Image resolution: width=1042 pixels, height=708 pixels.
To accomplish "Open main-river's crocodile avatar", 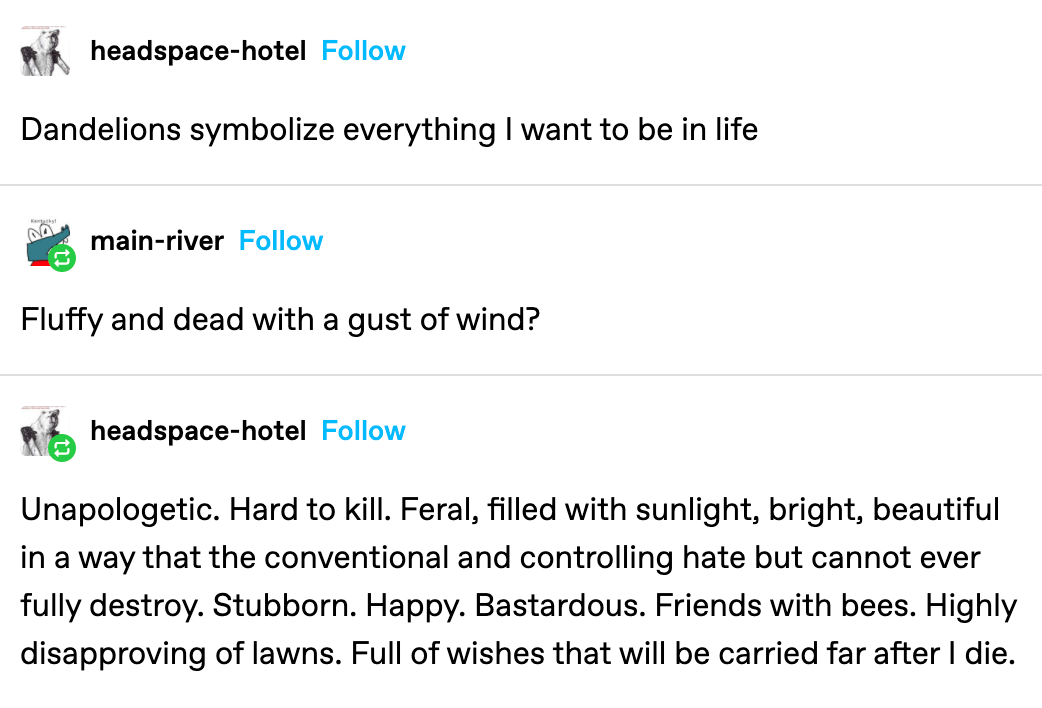I will coord(45,241).
